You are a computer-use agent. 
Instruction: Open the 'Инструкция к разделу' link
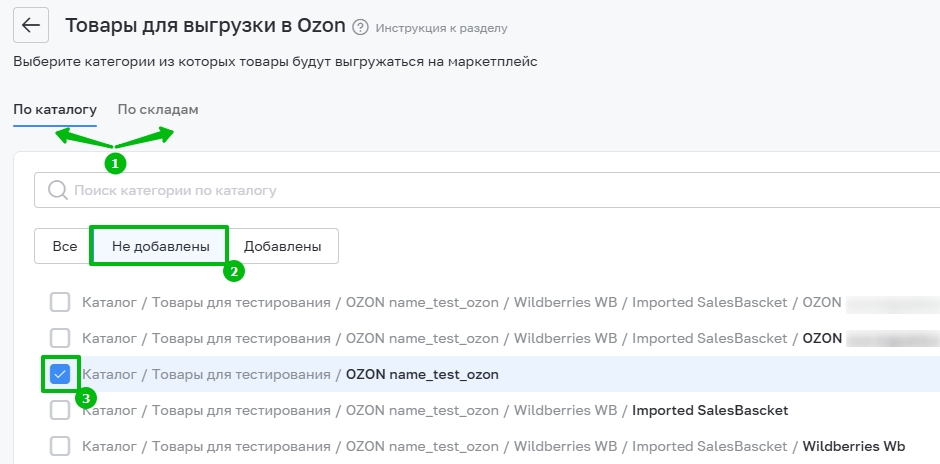click(441, 28)
